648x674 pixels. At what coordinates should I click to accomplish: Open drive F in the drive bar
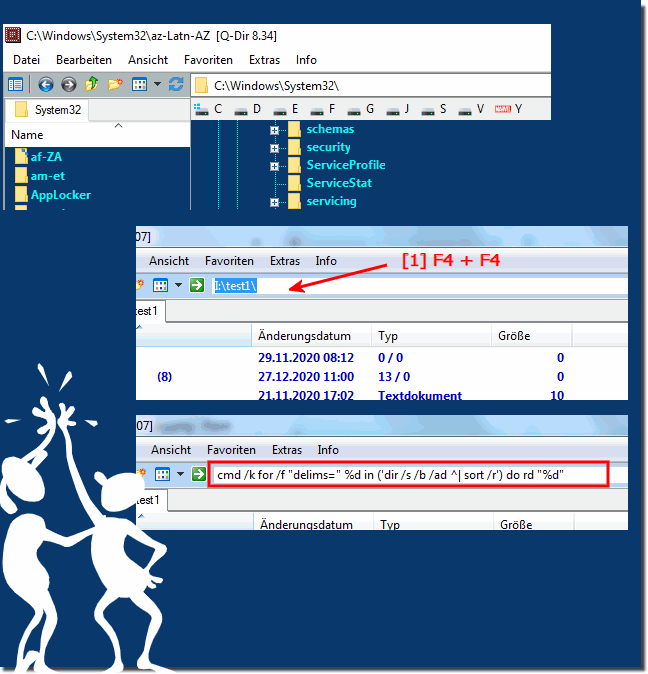tap(323, 109)
